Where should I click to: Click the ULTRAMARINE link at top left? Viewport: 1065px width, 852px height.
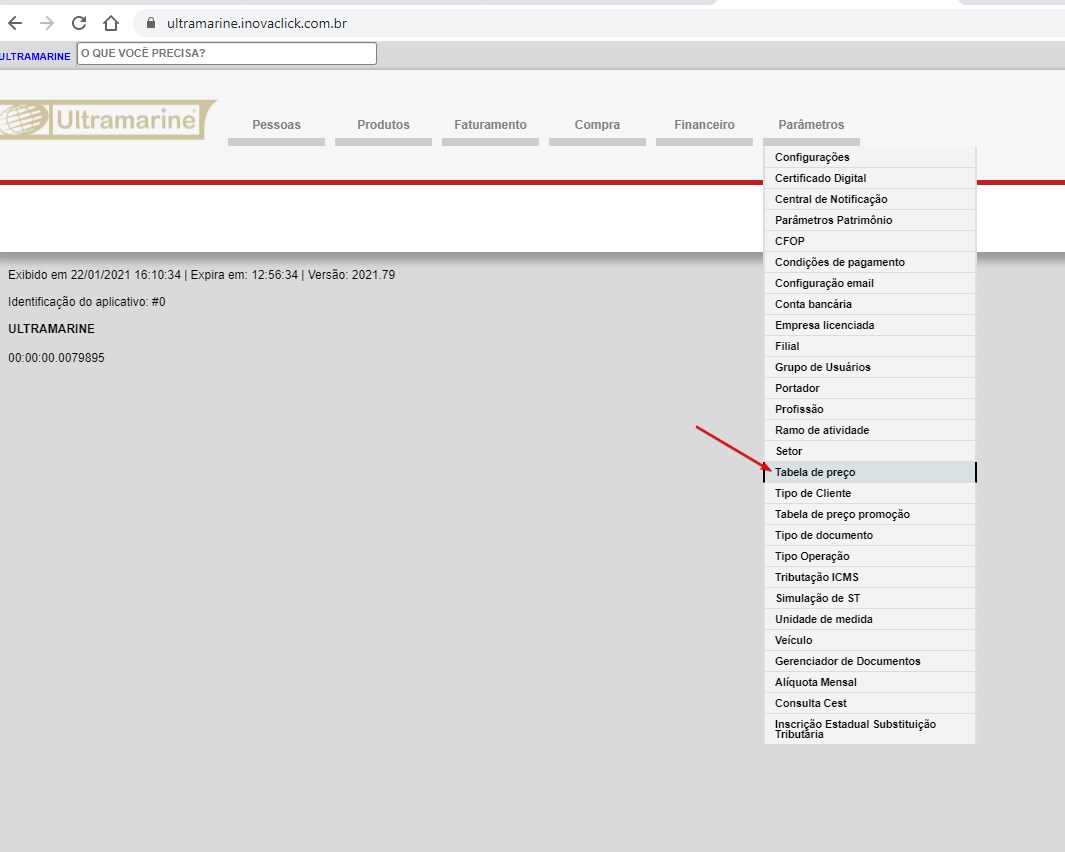(x=35, y=56)
